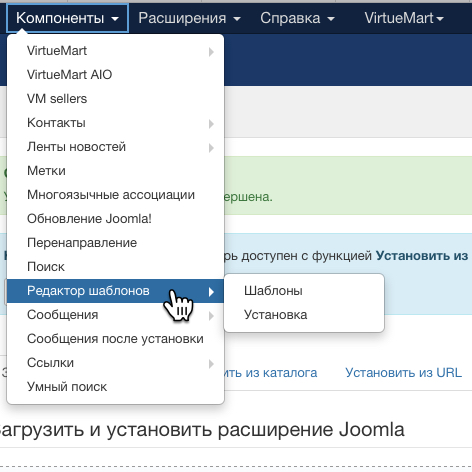The width and height of the screenshot is (472, 472).
Task: Select VirtueMart in Компоненты dropdown
Action: coord(115,51)
